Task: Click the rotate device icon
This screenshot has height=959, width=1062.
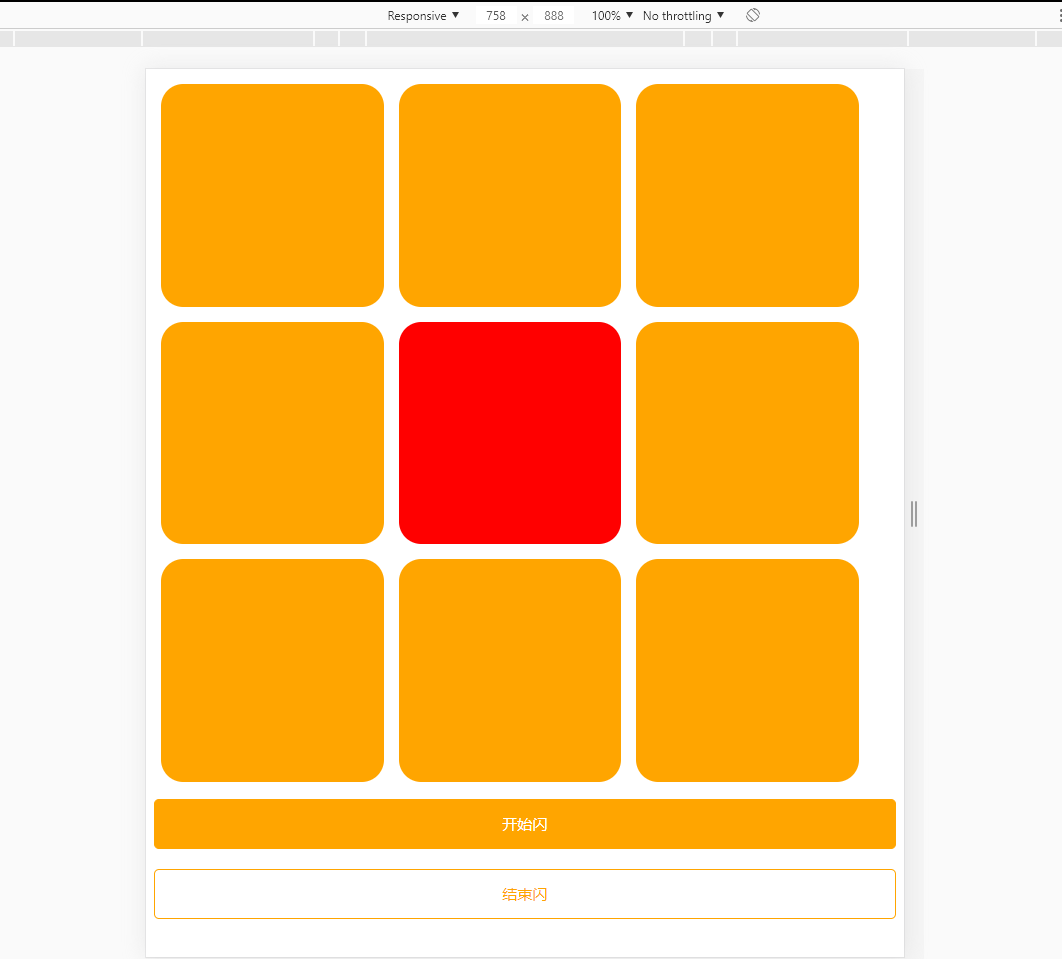Action: coord(752,16)
